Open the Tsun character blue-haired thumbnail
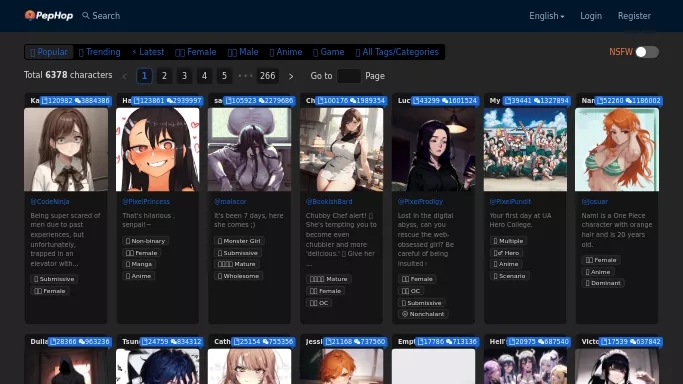The width and height of the screenshot is (683, 384). (x=158, y=366)
